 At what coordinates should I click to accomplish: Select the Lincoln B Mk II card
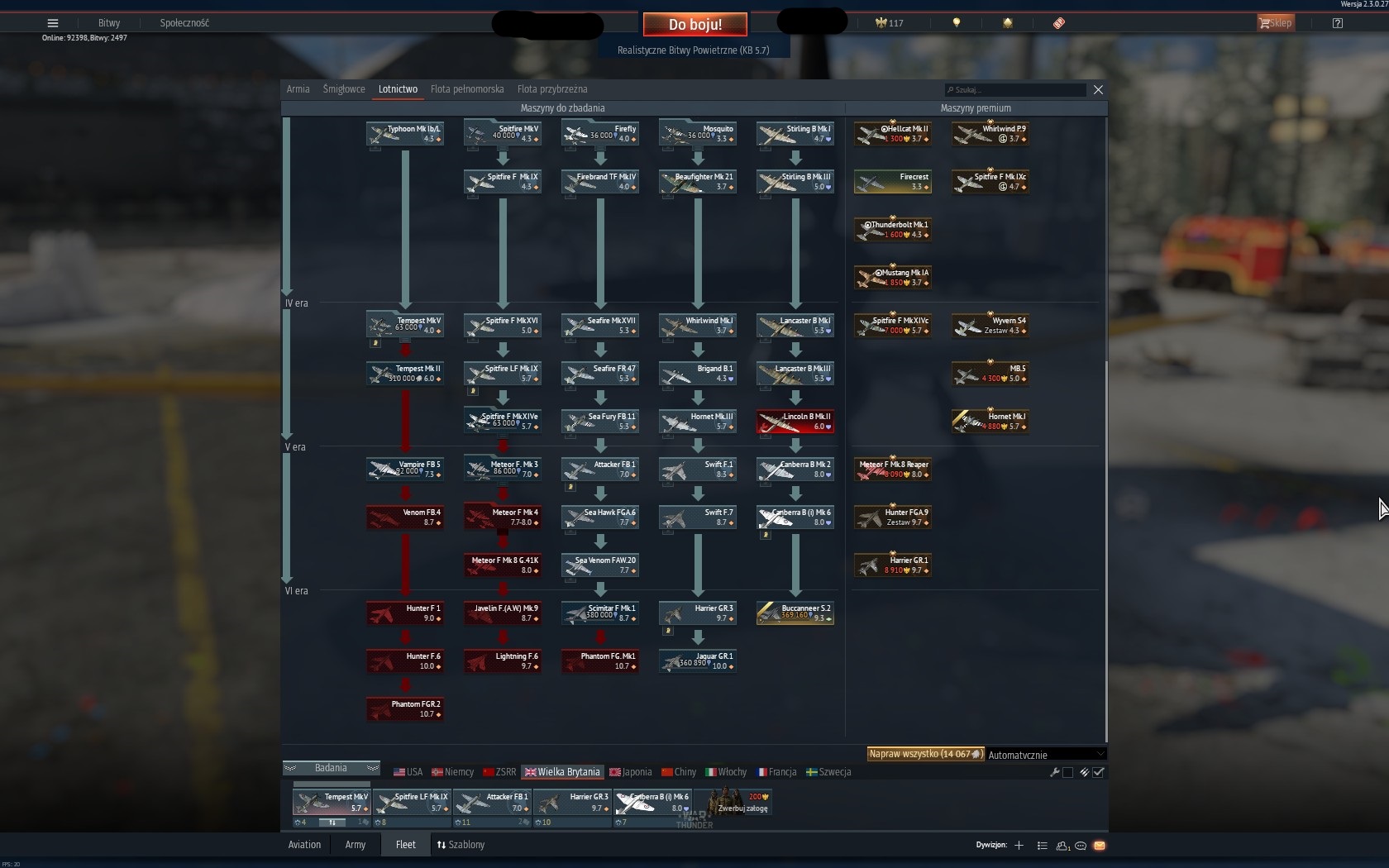[795, 422]
